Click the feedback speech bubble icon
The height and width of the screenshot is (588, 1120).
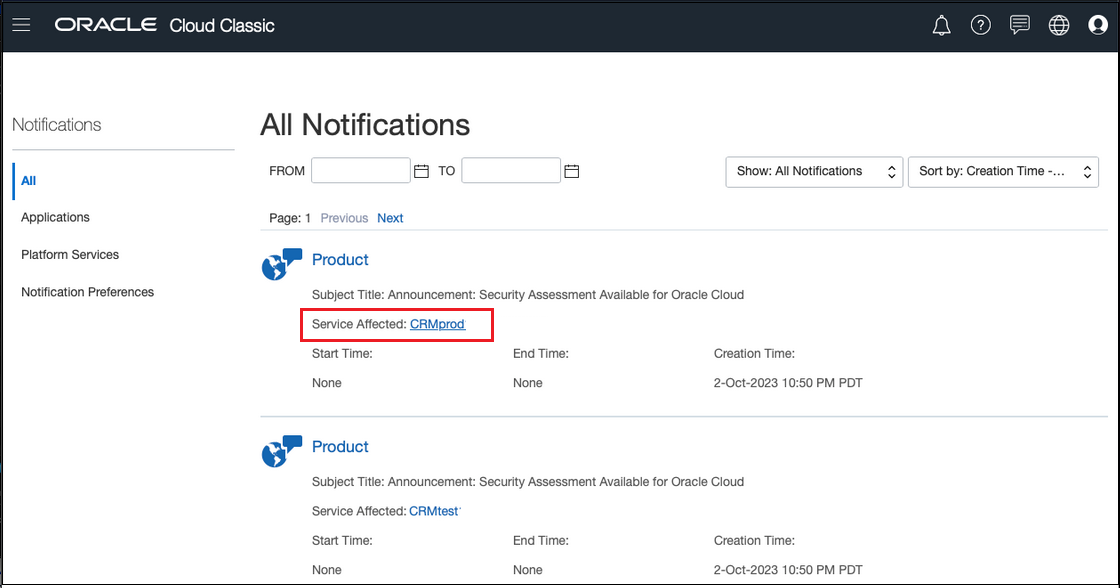[x=1019, y=24]
